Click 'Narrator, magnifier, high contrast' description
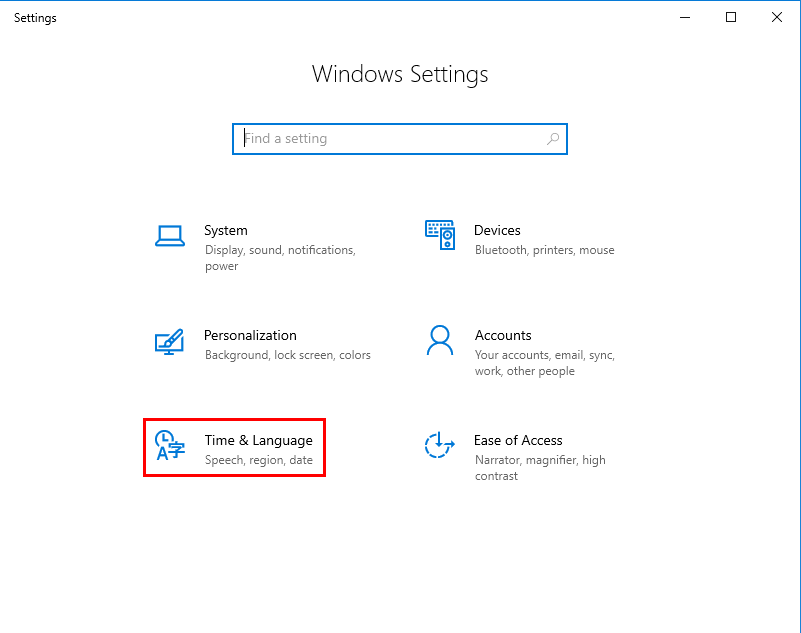This screenshot has width=801, height=633. pyautogui.click(x=540, y=468)
